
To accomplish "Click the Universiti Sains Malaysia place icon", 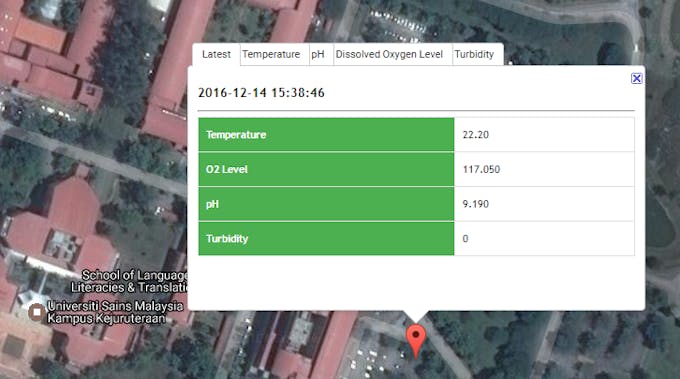I will pos(36,312).
